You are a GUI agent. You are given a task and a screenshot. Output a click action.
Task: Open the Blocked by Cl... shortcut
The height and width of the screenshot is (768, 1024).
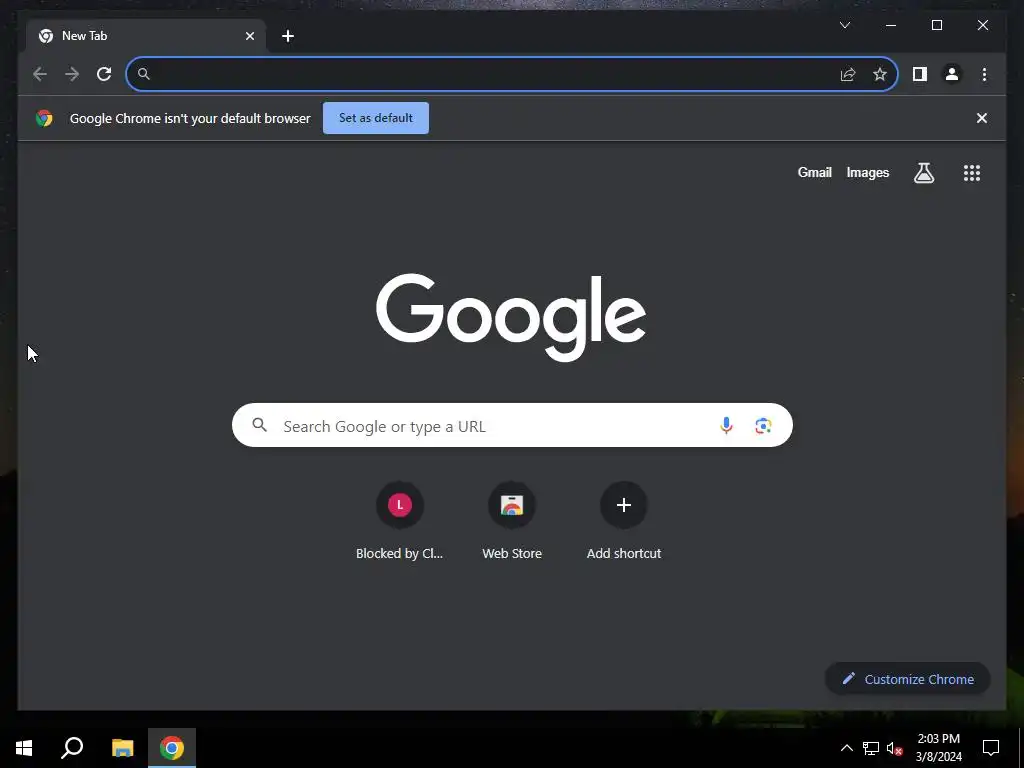(x=400, y=521)
